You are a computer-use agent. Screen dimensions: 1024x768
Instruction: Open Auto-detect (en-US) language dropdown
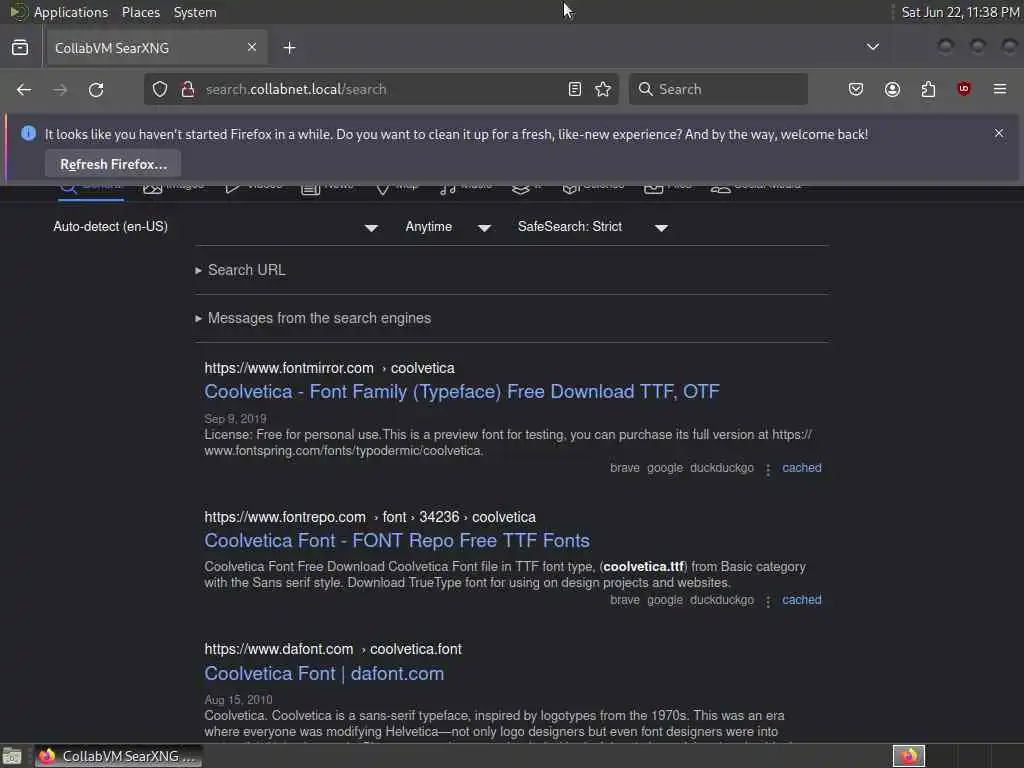click(x=216, y=227)
